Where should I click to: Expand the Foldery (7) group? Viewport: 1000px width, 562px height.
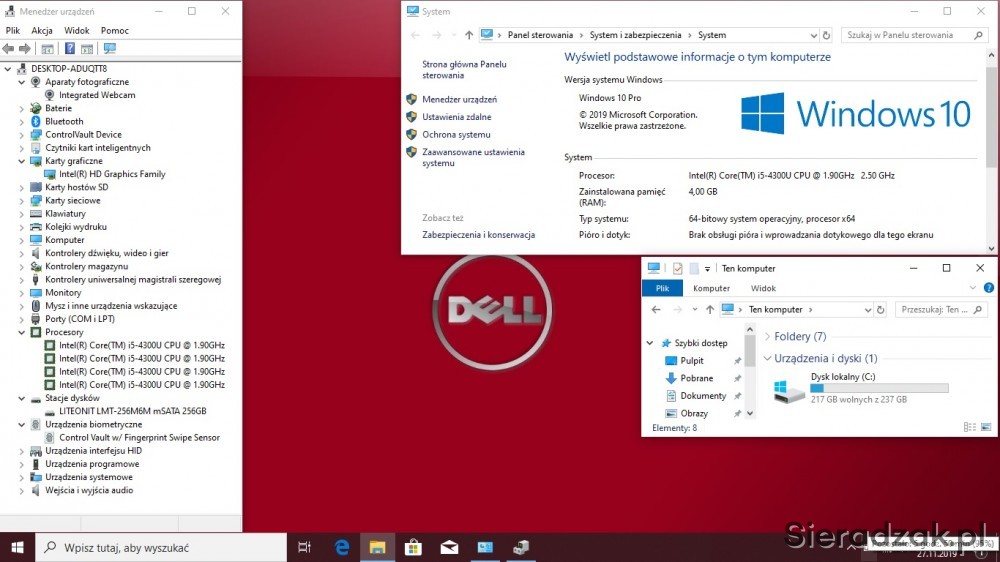point(767,336)
